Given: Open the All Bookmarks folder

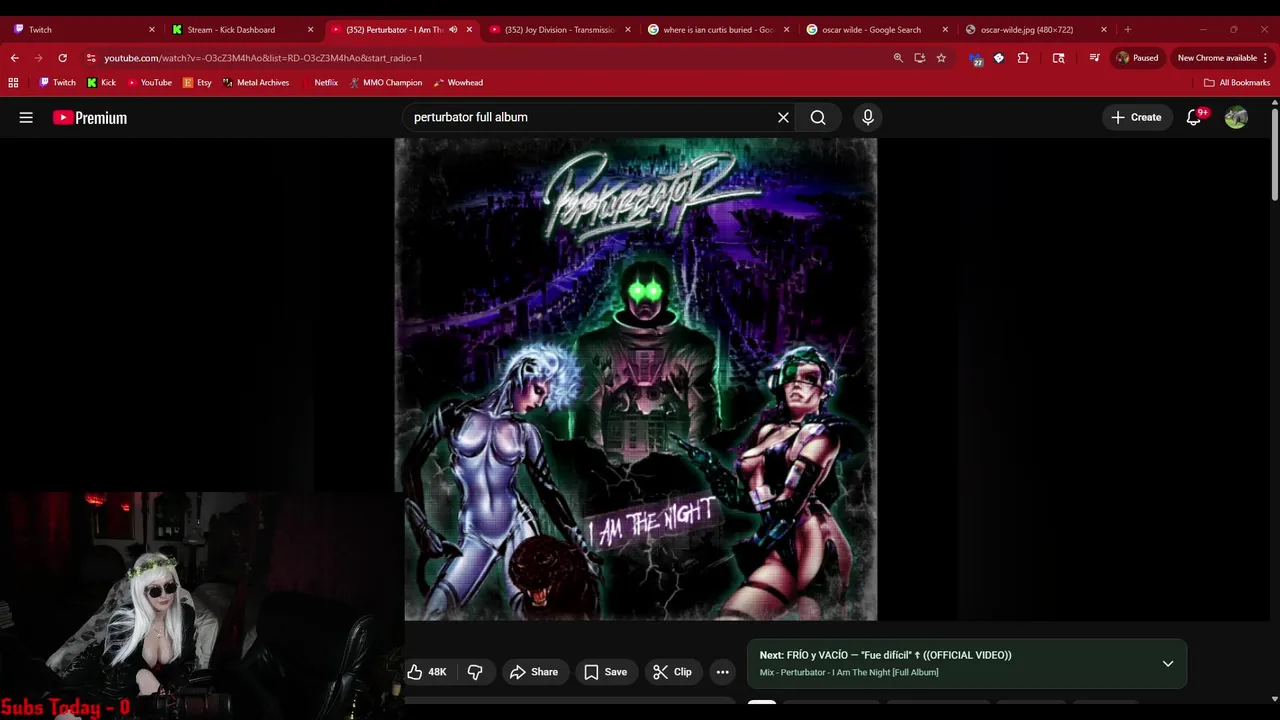Looking at the screenshot, I should point(1237,83).
